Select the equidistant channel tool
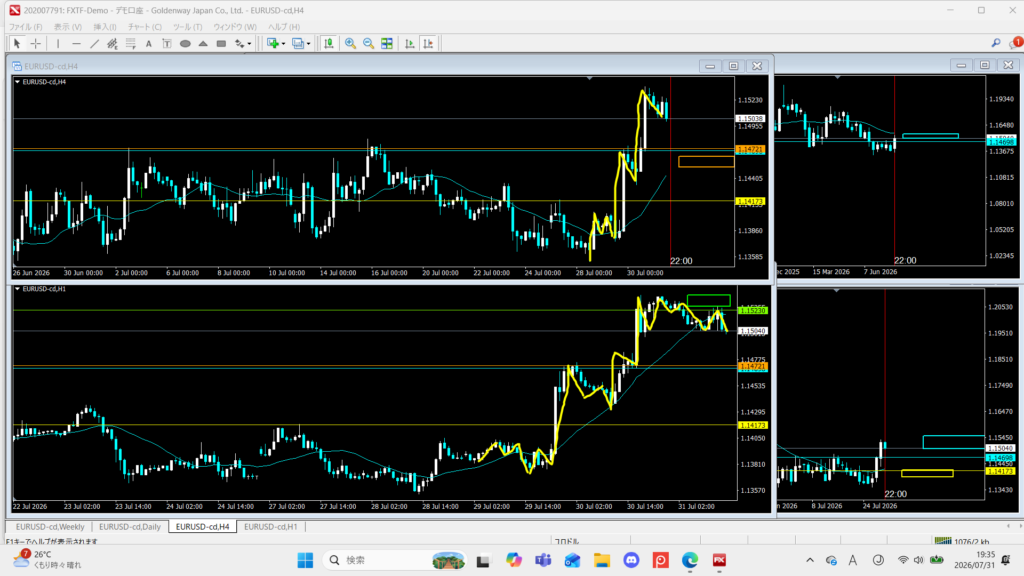Viewport: 1024px width, 576px height. (112, 44)
